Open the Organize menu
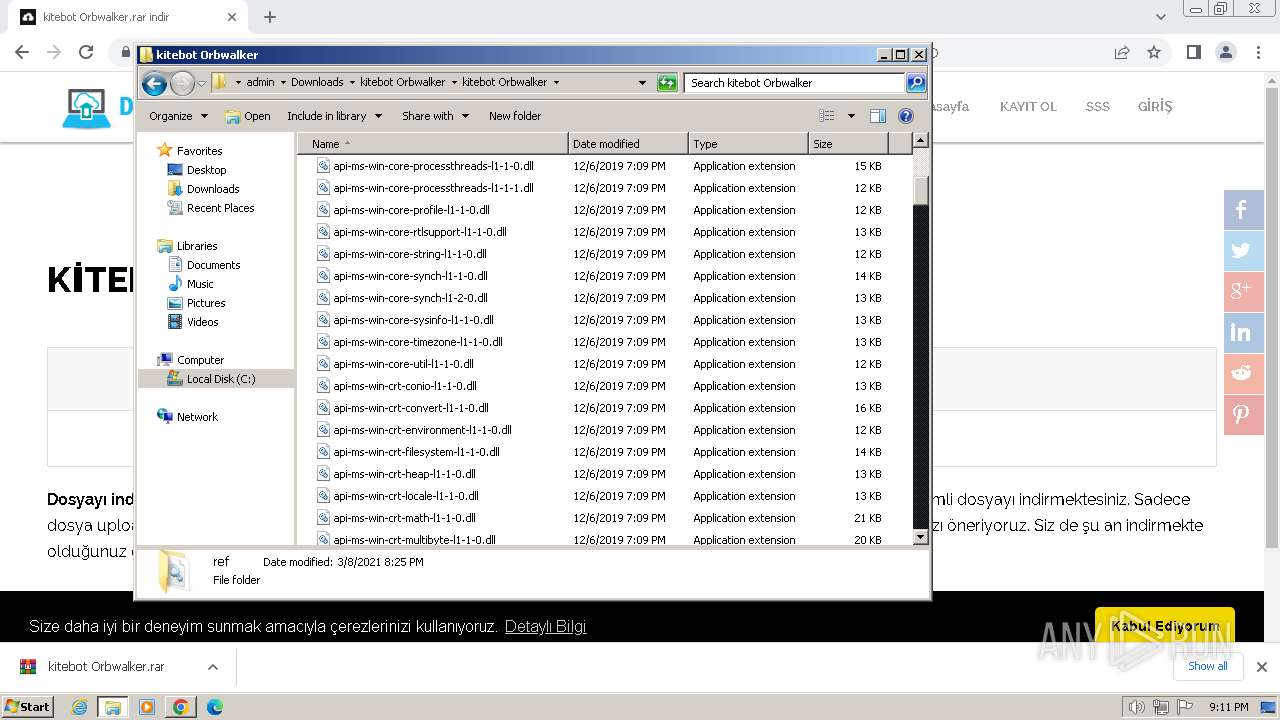 tap(178, 116)
